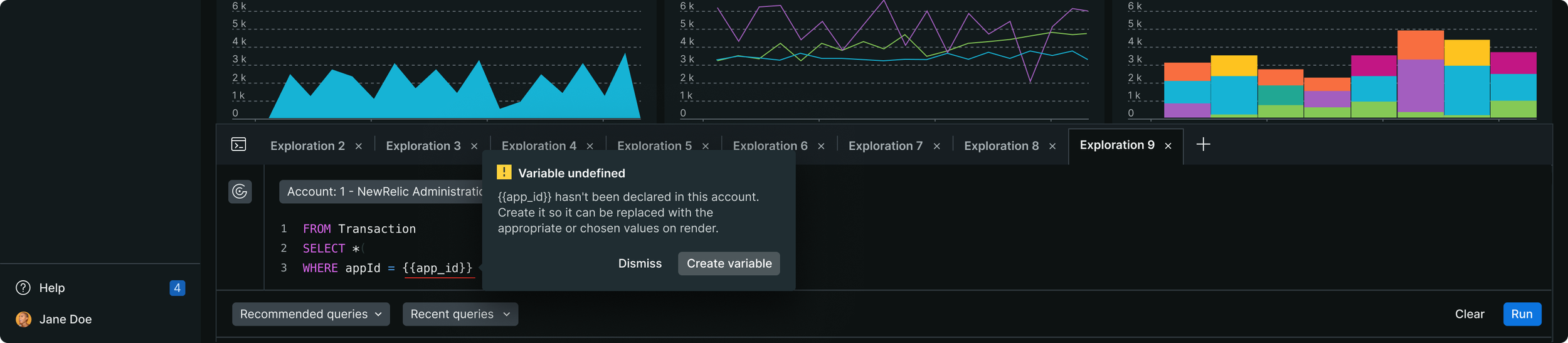Switch to the Exploration 6 tab
1568x343 pixels.
tap(770, 146)
